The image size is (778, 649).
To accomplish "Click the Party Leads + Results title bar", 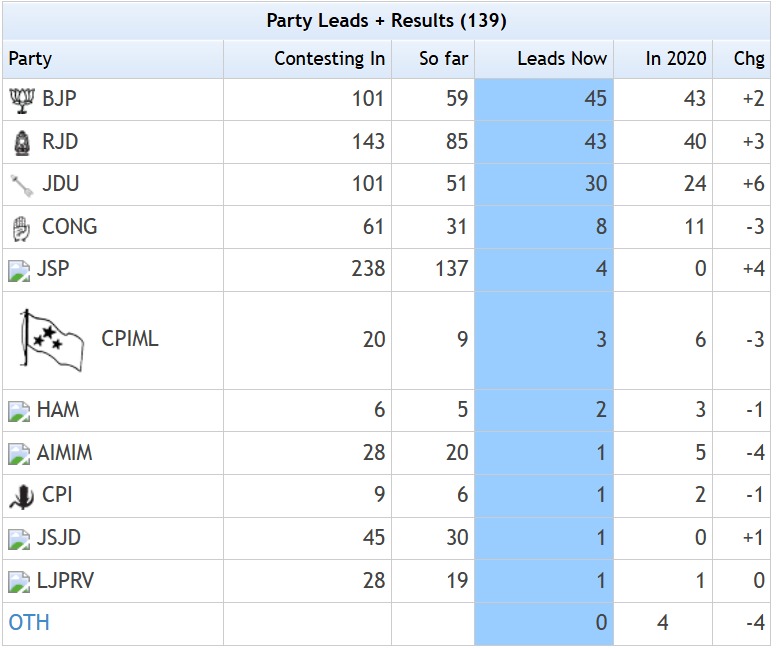I will (386, 20).
